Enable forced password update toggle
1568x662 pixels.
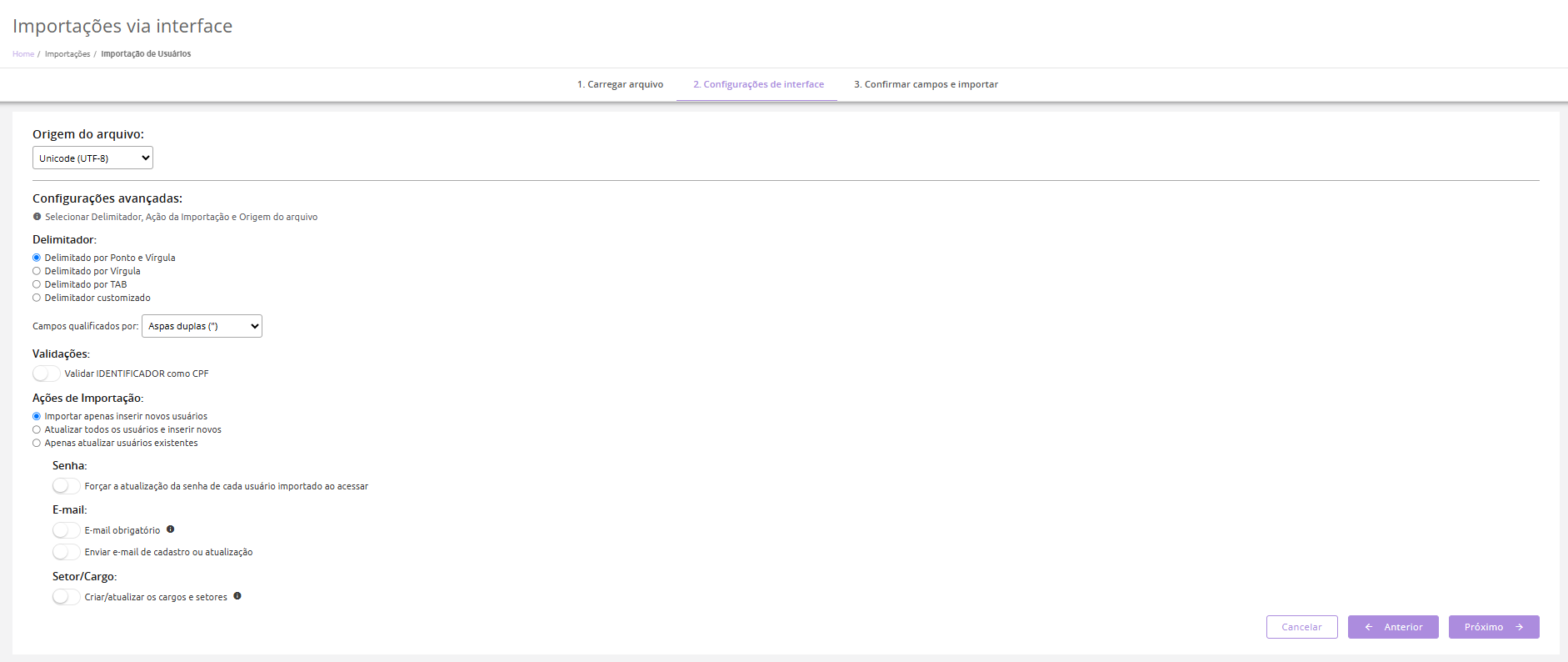tap(67, 486)
